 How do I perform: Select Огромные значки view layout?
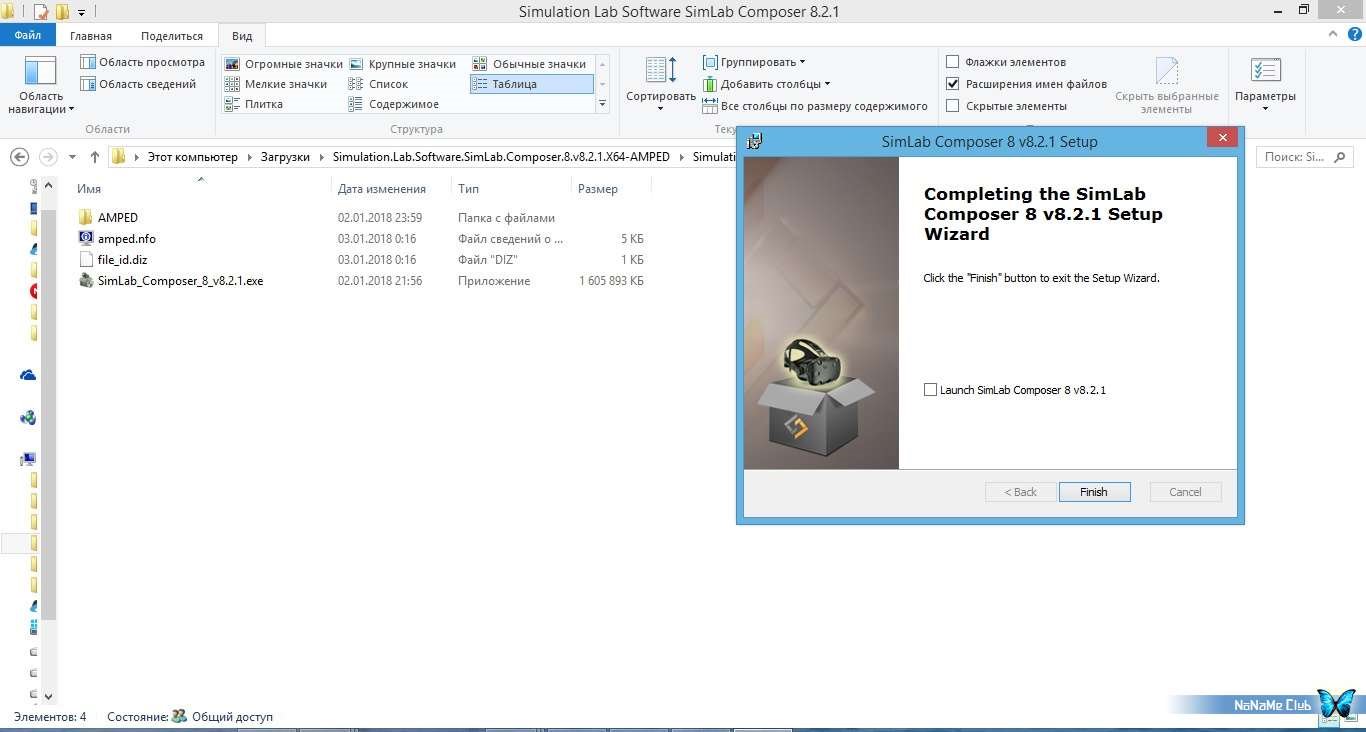(284, 64)
